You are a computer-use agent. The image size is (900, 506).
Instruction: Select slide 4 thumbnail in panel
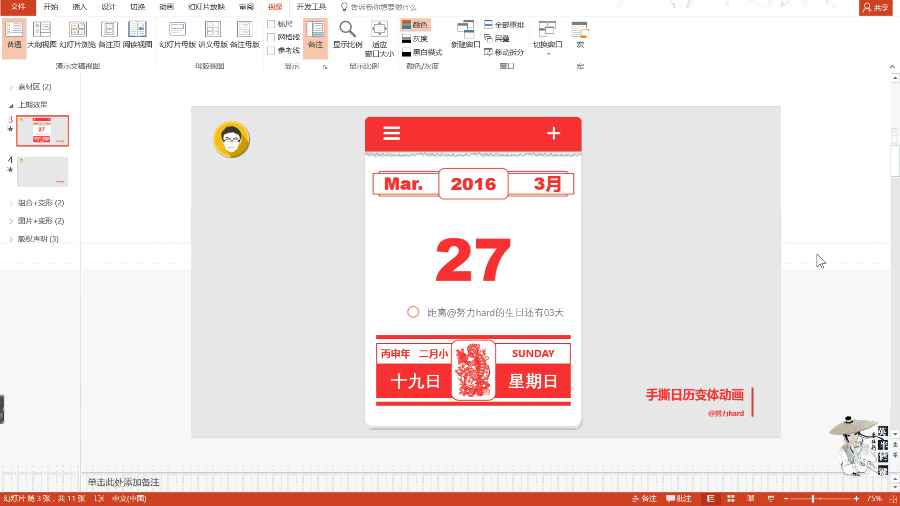[43, 171]
